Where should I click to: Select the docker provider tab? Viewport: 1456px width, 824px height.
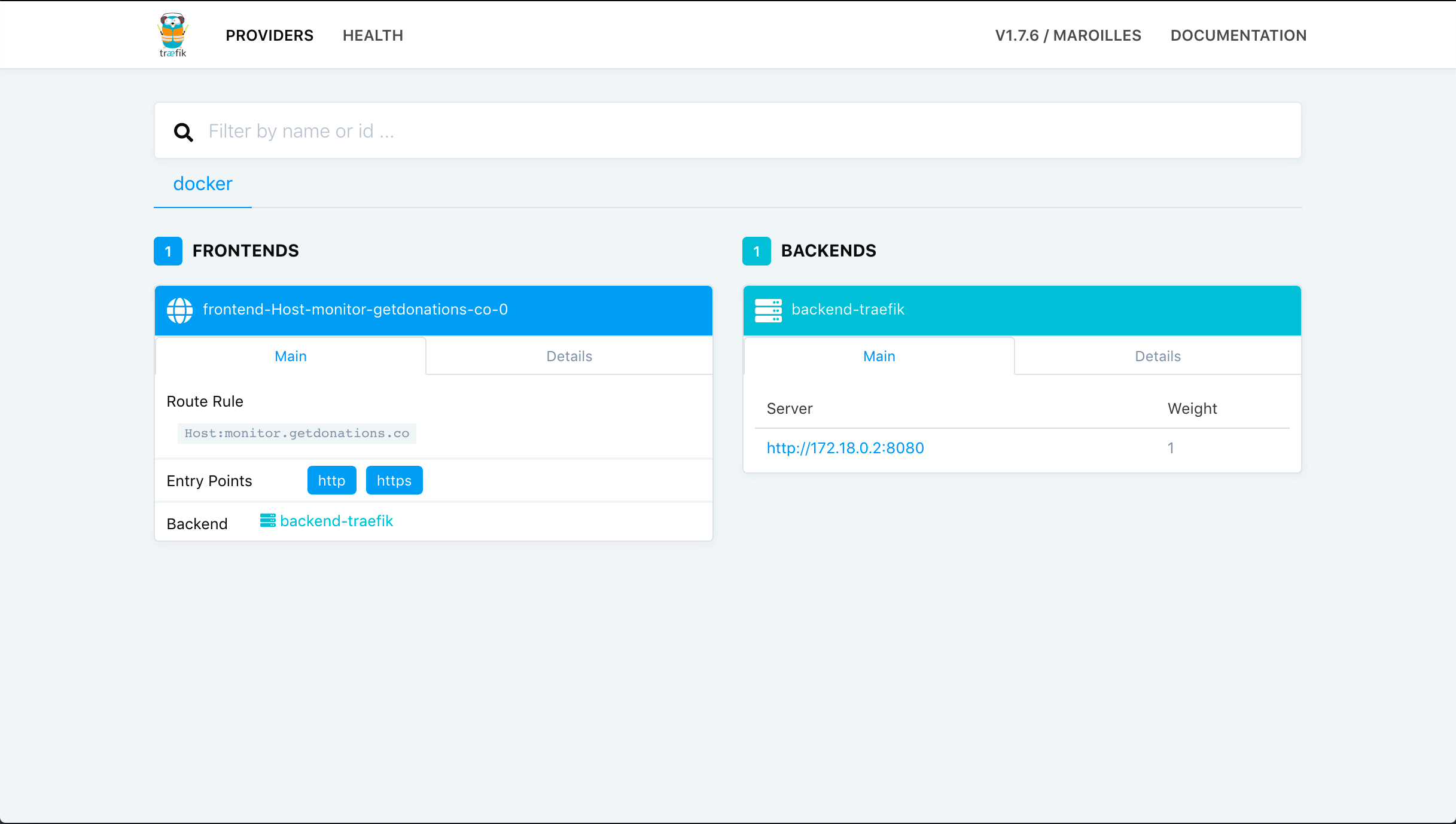(x=203, y=184)
